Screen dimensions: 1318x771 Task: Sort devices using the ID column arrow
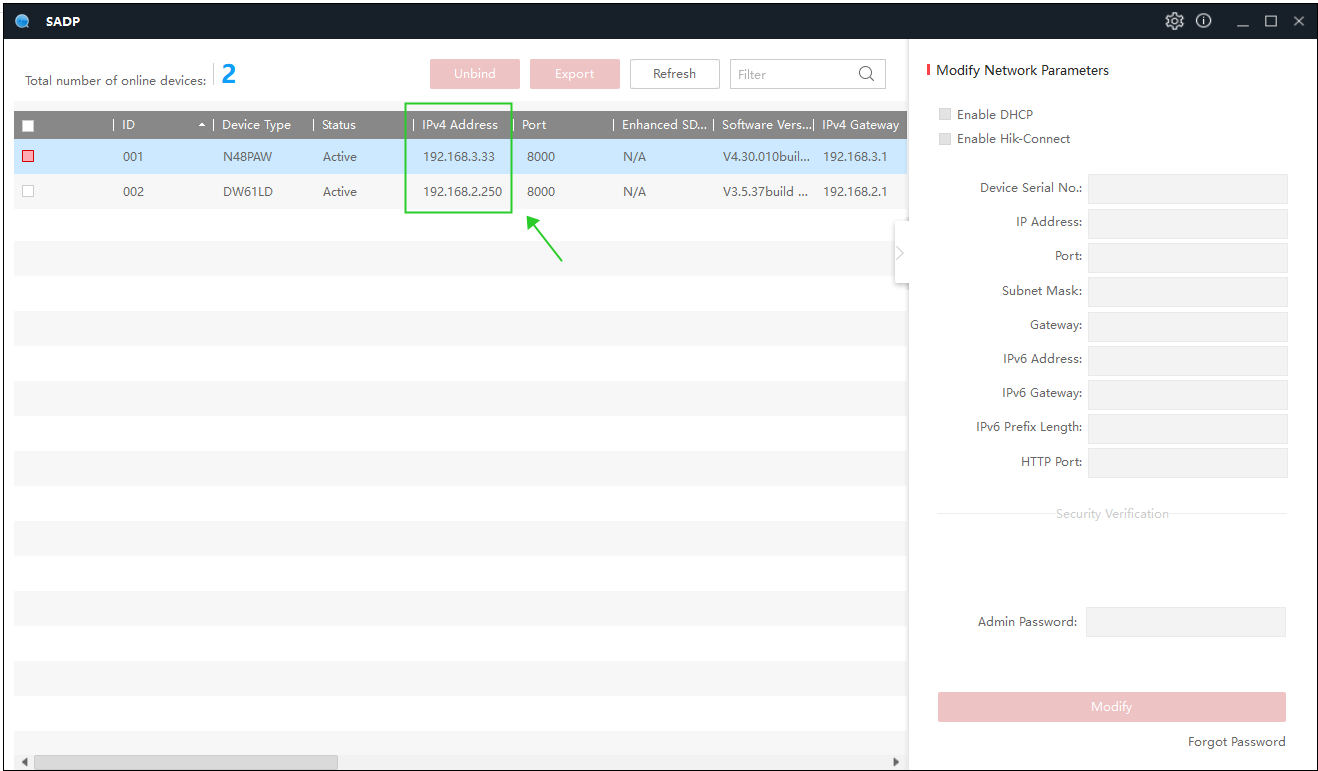(x=202, y=125)
